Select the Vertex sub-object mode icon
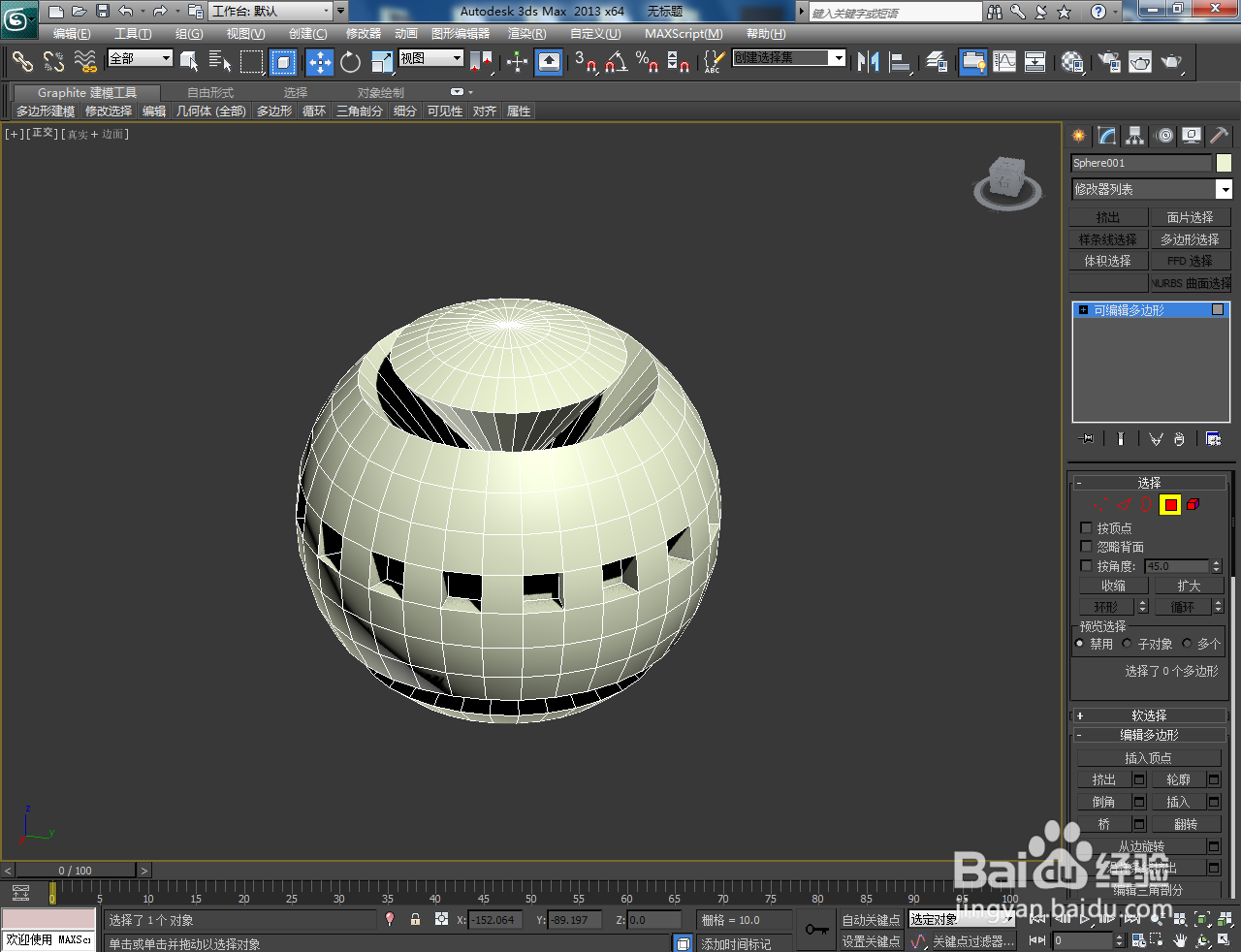Screen dimensions: 1241x952 coord(1099,504)
